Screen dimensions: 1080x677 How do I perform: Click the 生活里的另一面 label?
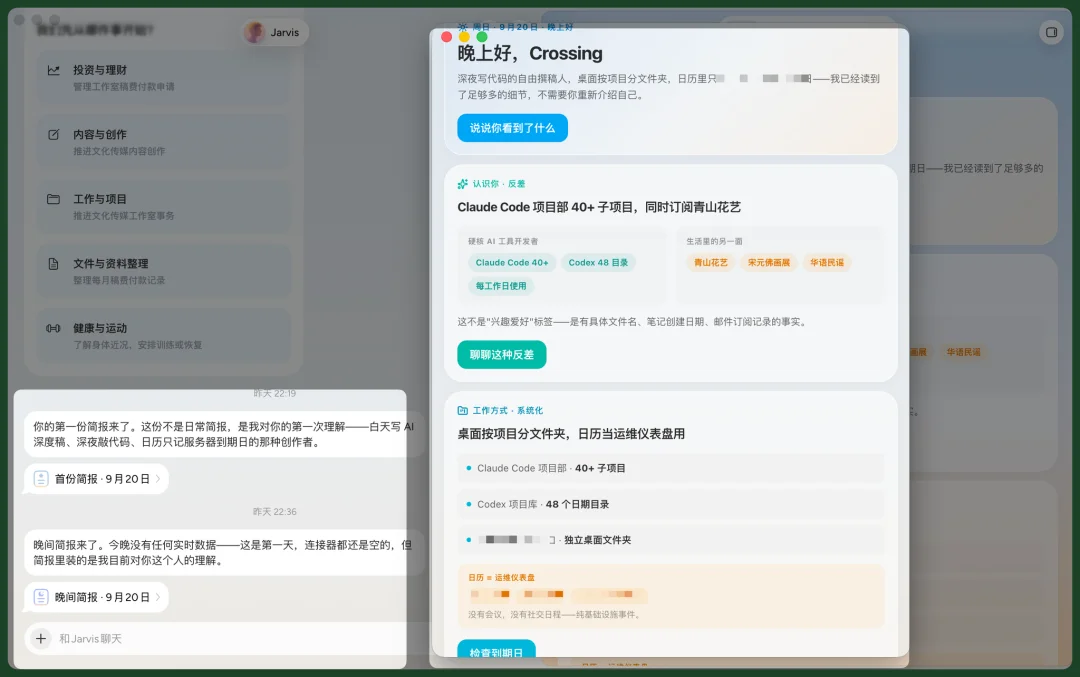[714, 241]
